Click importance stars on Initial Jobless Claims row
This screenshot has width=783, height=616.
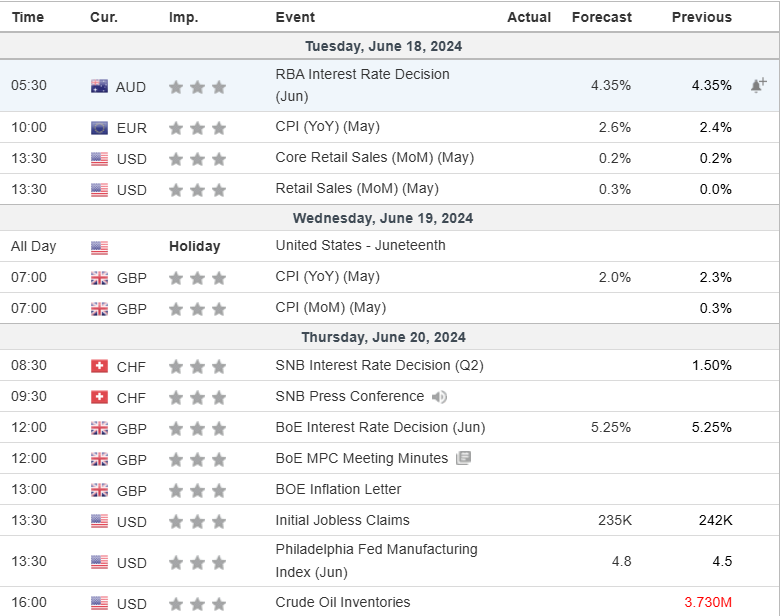click(x=197, y=521)
